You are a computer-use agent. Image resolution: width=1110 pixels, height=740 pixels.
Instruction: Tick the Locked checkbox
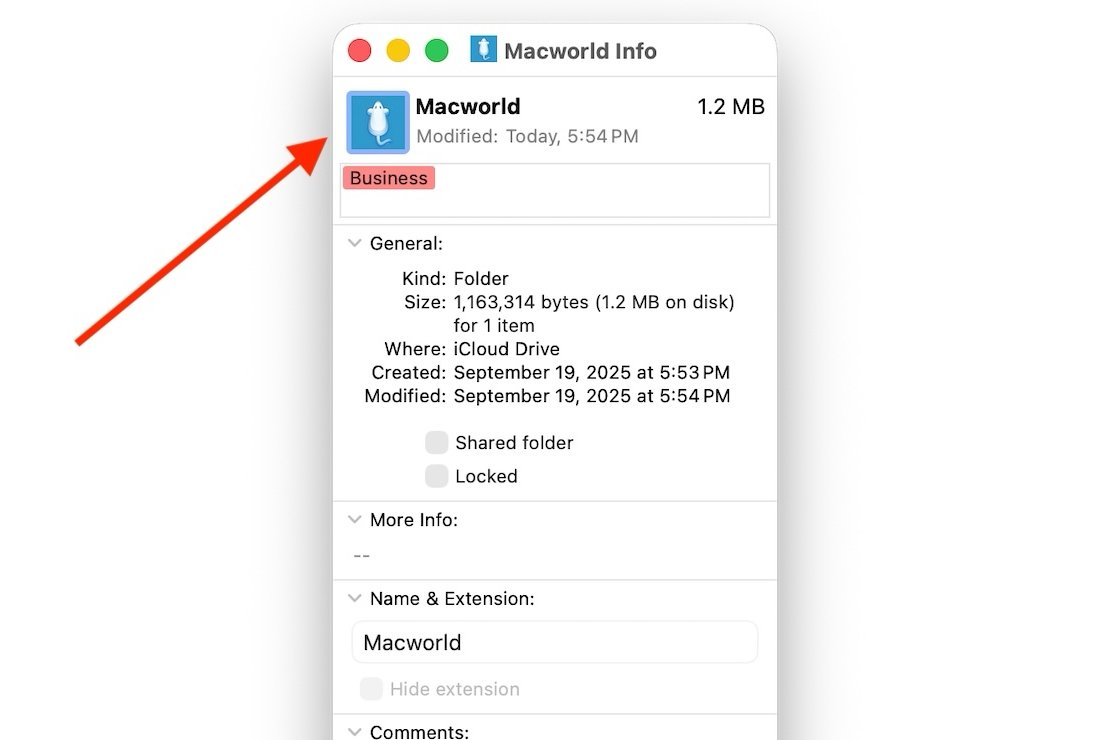pos(437,476)
